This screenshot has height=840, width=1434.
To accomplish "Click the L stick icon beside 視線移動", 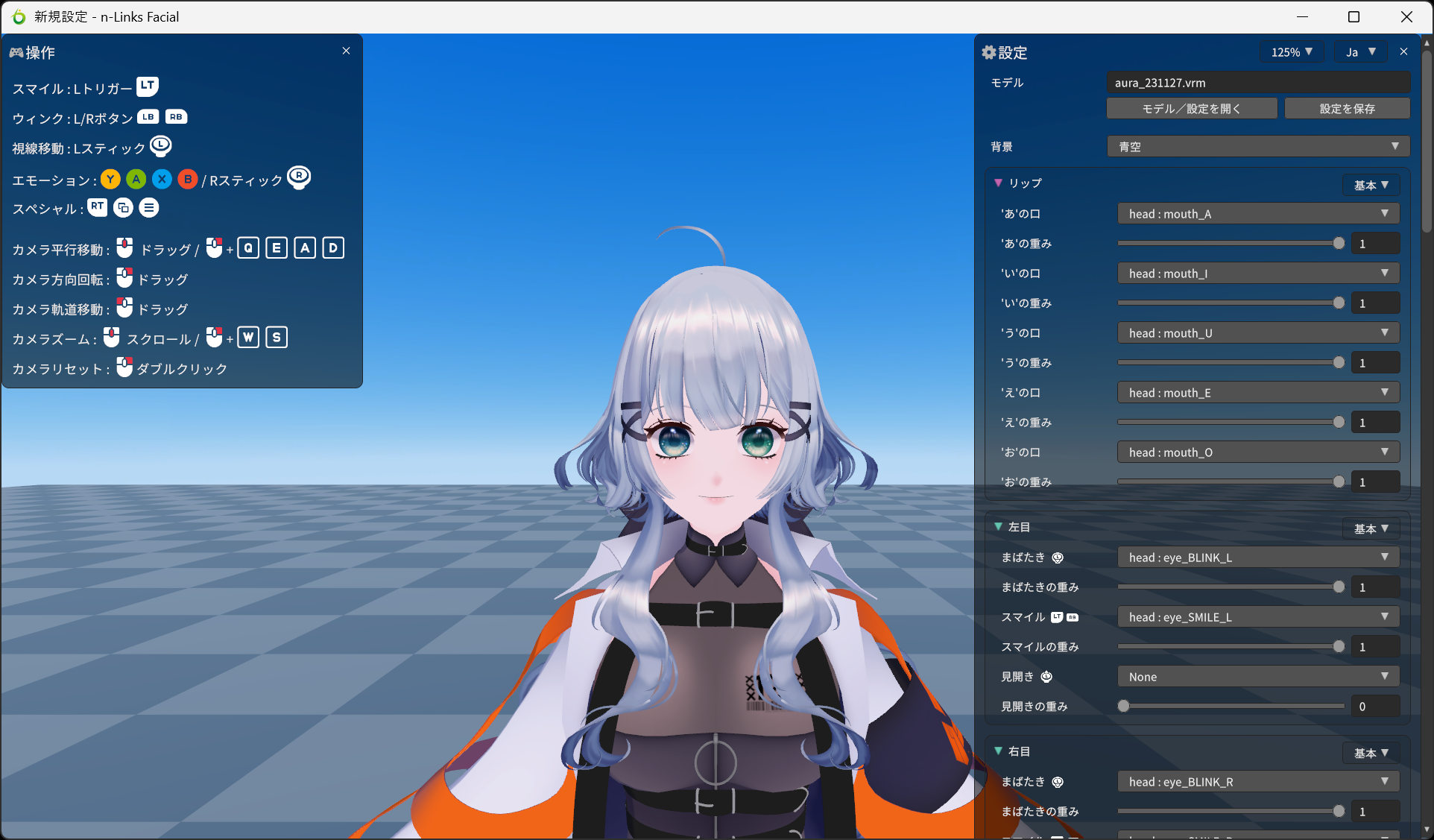I will (160, 145).
